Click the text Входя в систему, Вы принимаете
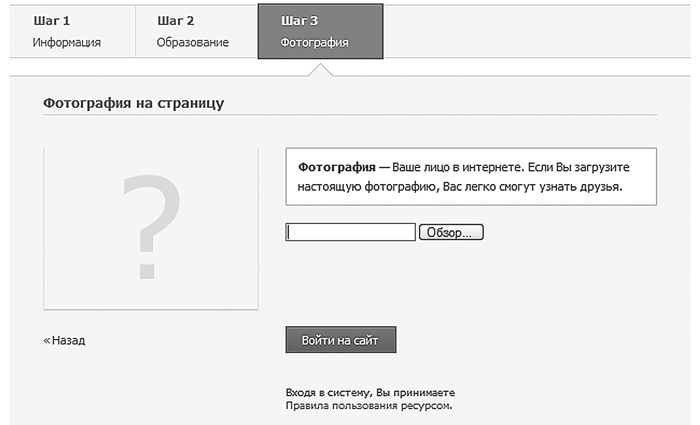This screenshot has width=700, height=425. [x=370, y=393]
